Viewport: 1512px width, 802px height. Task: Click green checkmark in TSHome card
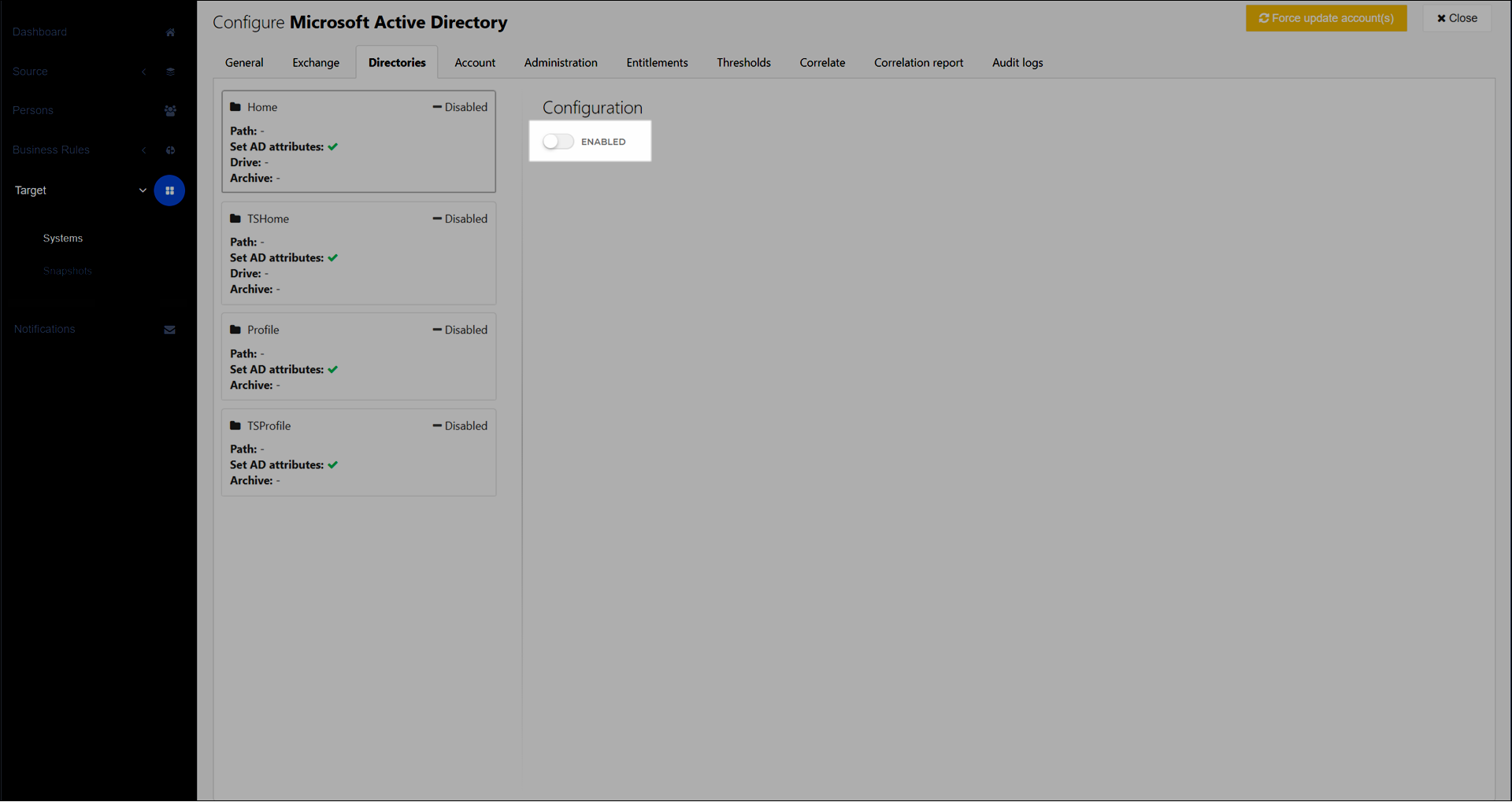pyautogui.click(x=333, y=258)
